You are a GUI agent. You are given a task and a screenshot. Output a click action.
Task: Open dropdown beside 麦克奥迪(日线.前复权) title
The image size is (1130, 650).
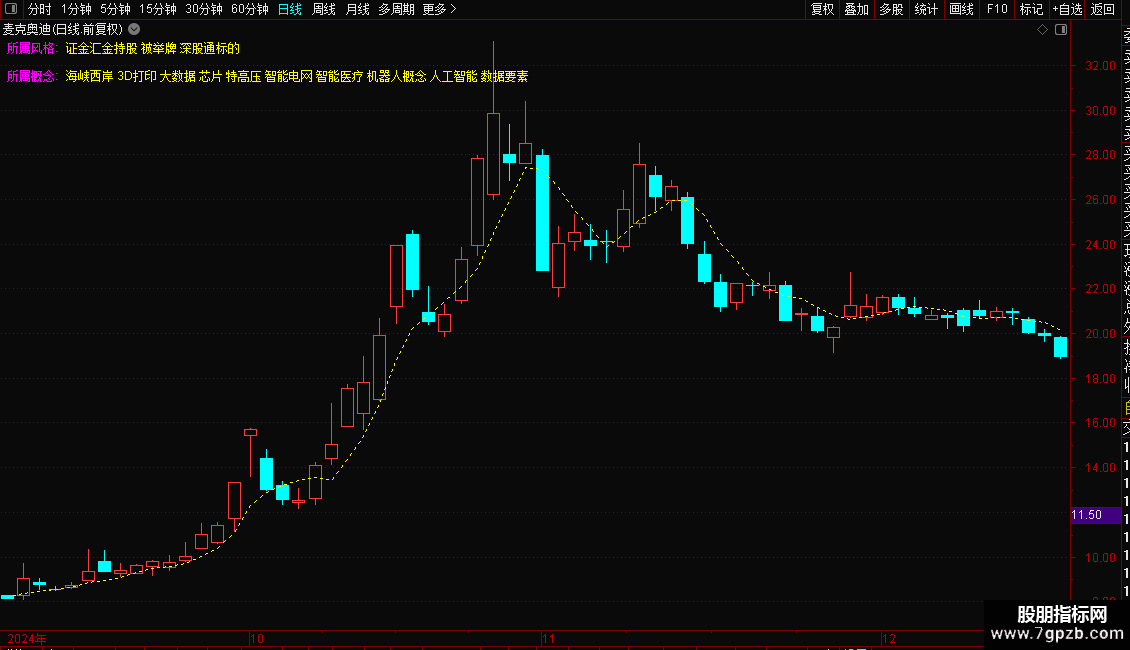pyautogui.click(x=134, y=30)
